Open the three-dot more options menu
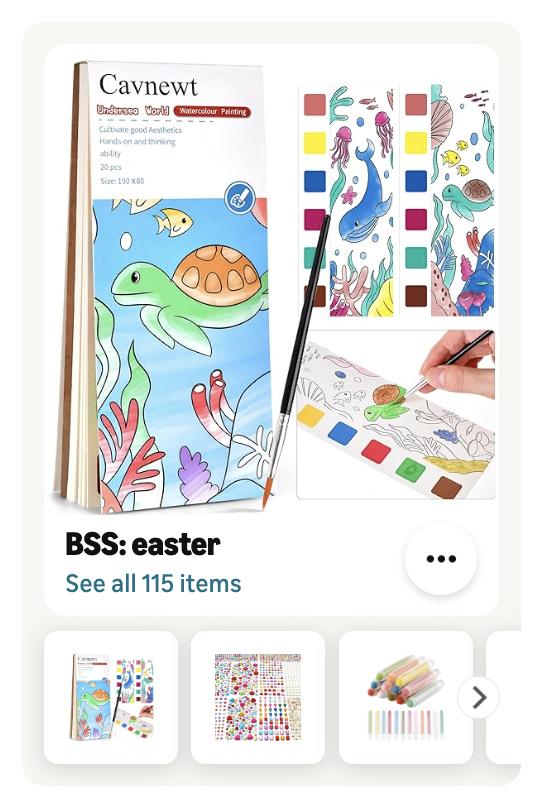Viewport: 542px width, 812px height. click(x=441, y=559)
